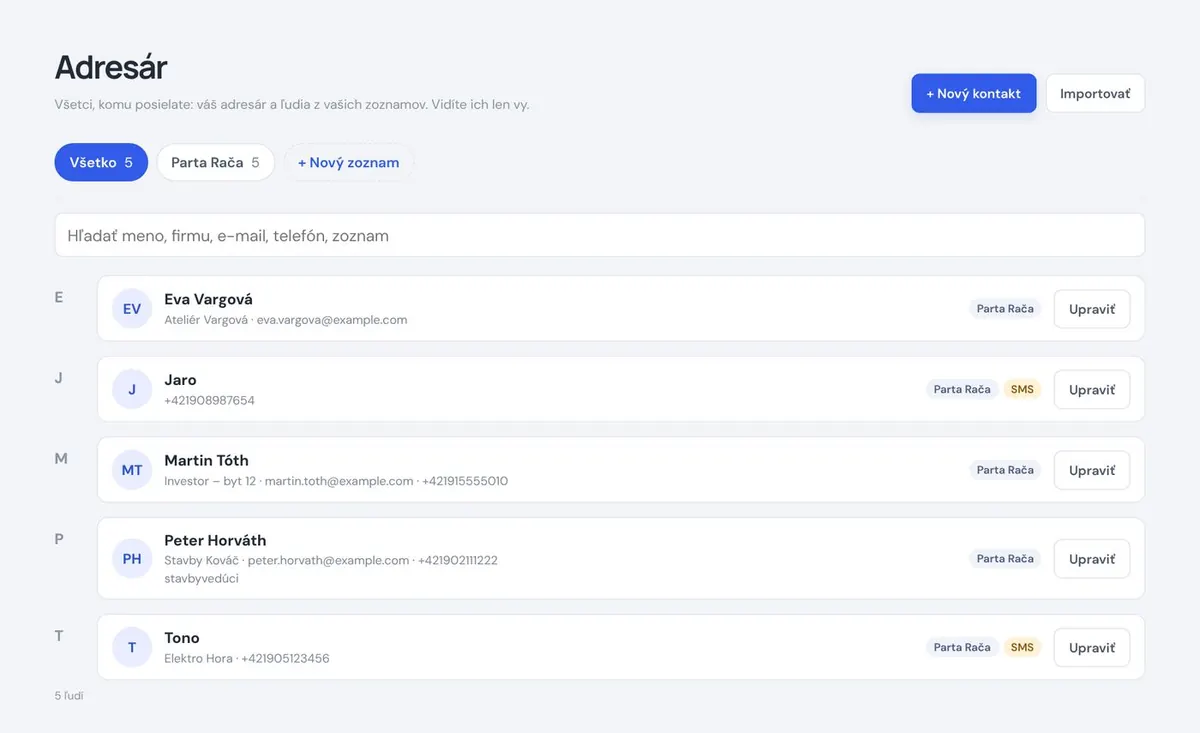Click the T avatar for Tono
The height and width of the screenshot is (733, 1200).
132,648
